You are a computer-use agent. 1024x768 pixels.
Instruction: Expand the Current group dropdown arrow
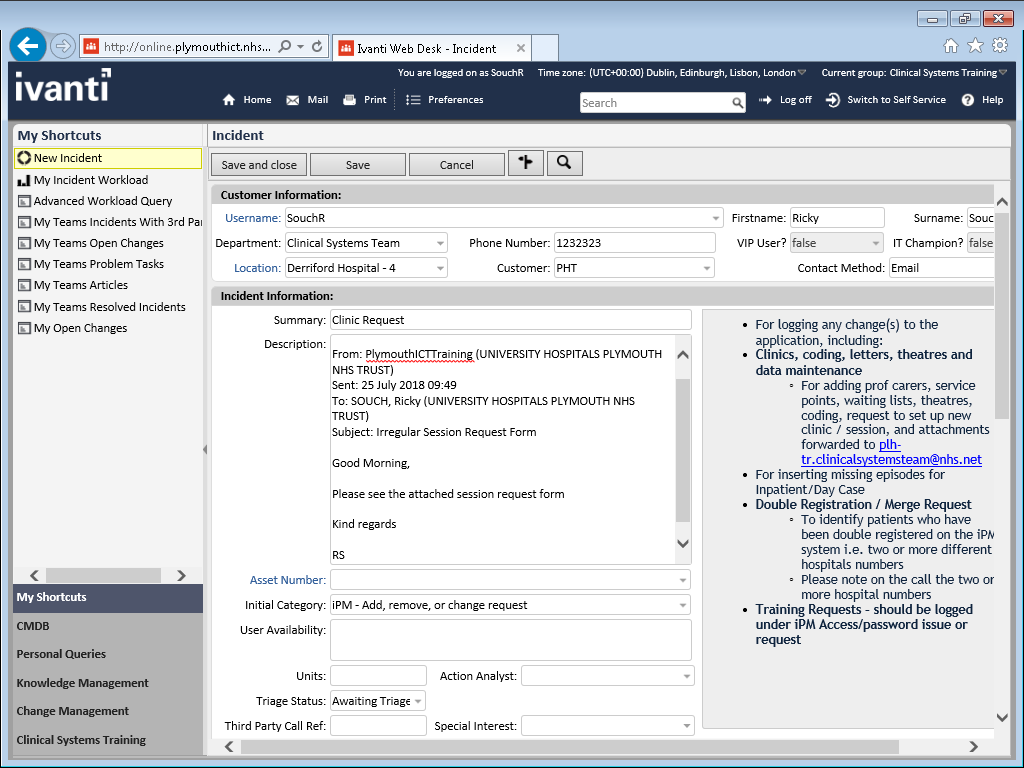[x=1003, y=72]
